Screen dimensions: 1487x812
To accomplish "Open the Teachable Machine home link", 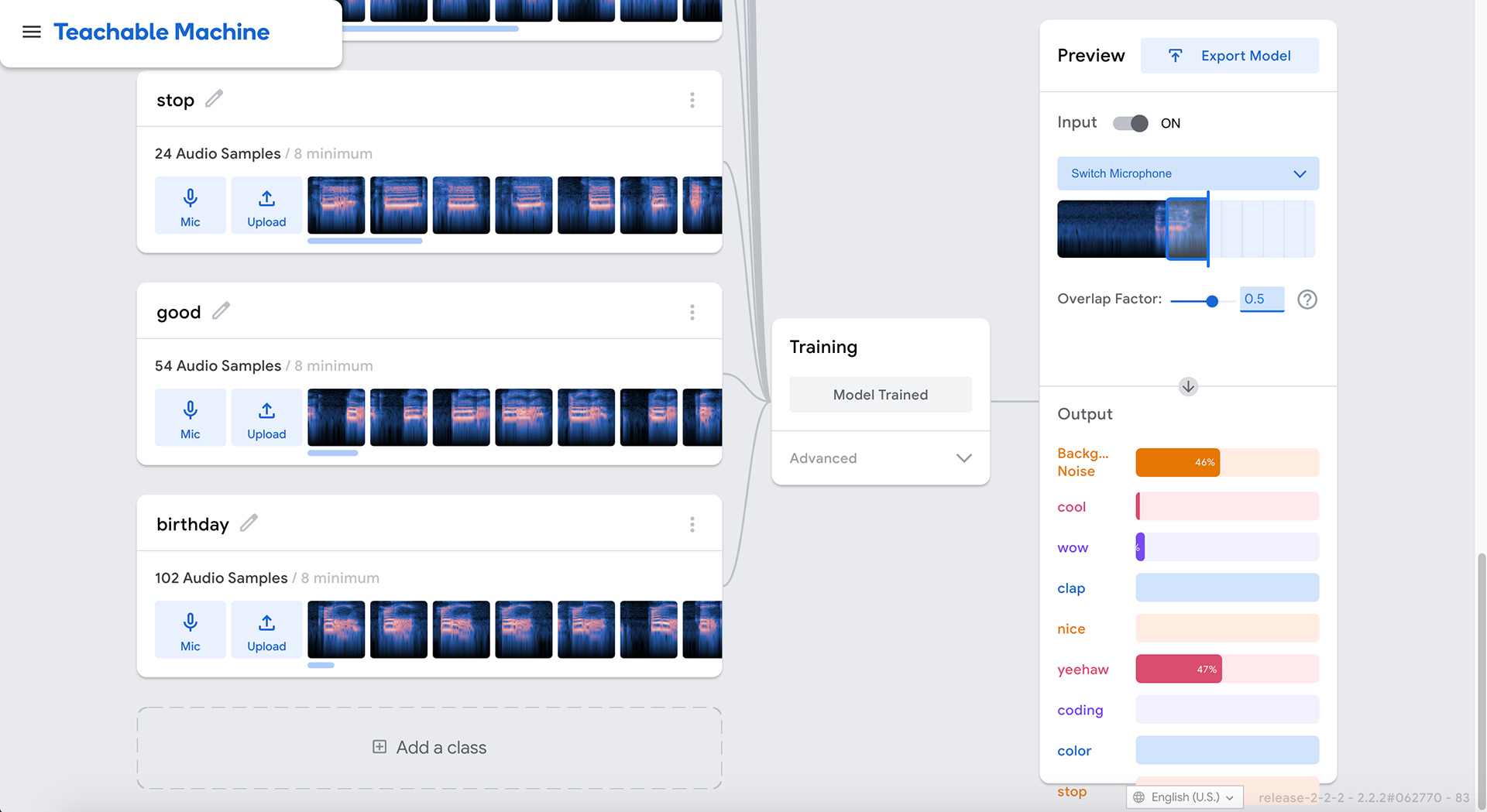I will pos(162,32).
